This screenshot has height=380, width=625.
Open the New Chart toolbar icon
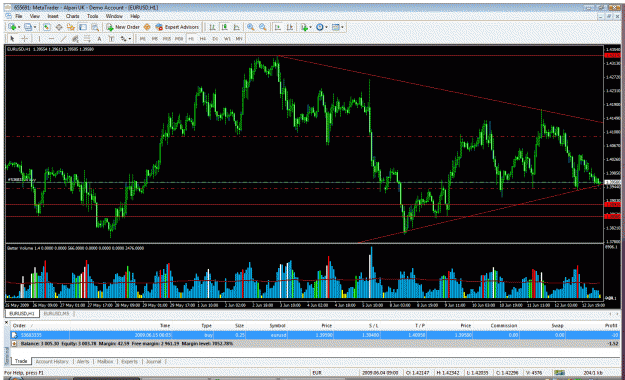pyautogui.click(x=12, y=27)
